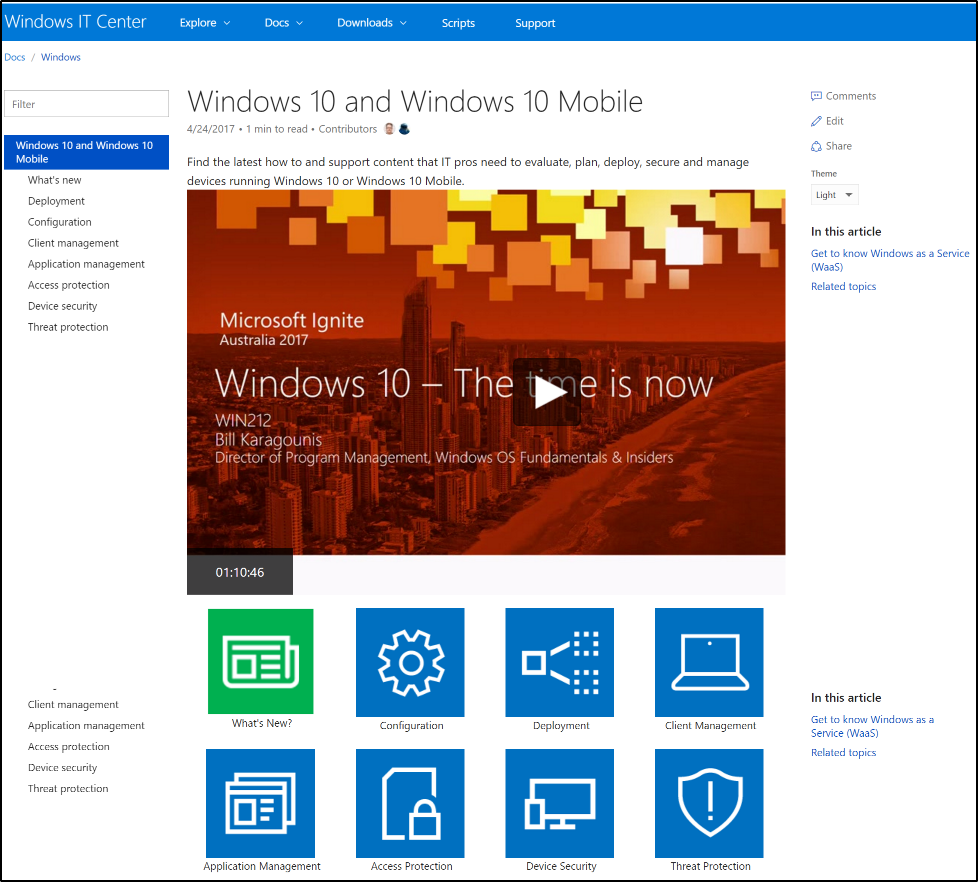Screen dimensions: 978x882
Task: Click Threat Protection tile caption
Action: point(710,866)
